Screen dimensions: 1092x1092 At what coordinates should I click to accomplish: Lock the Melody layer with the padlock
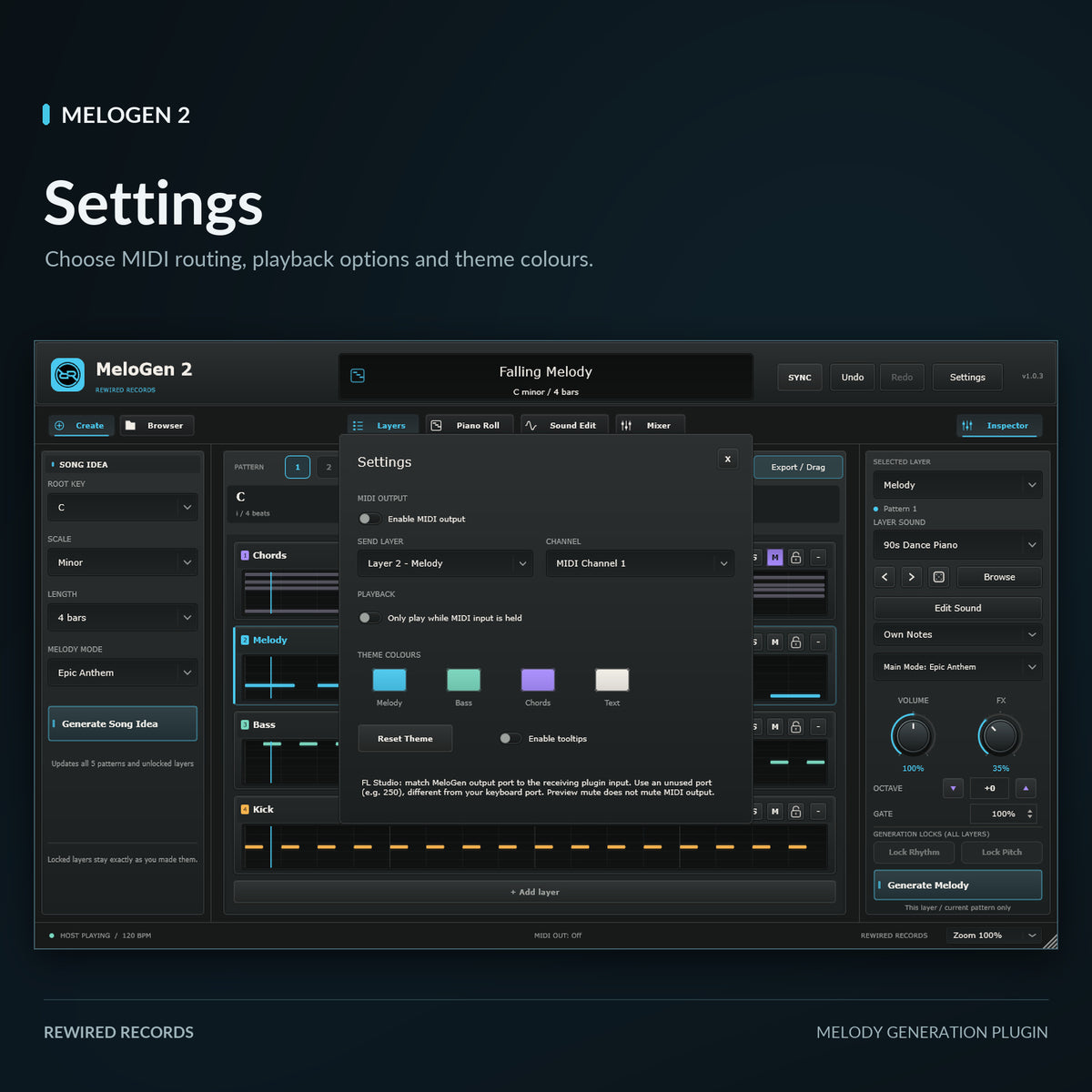point(795,642)
